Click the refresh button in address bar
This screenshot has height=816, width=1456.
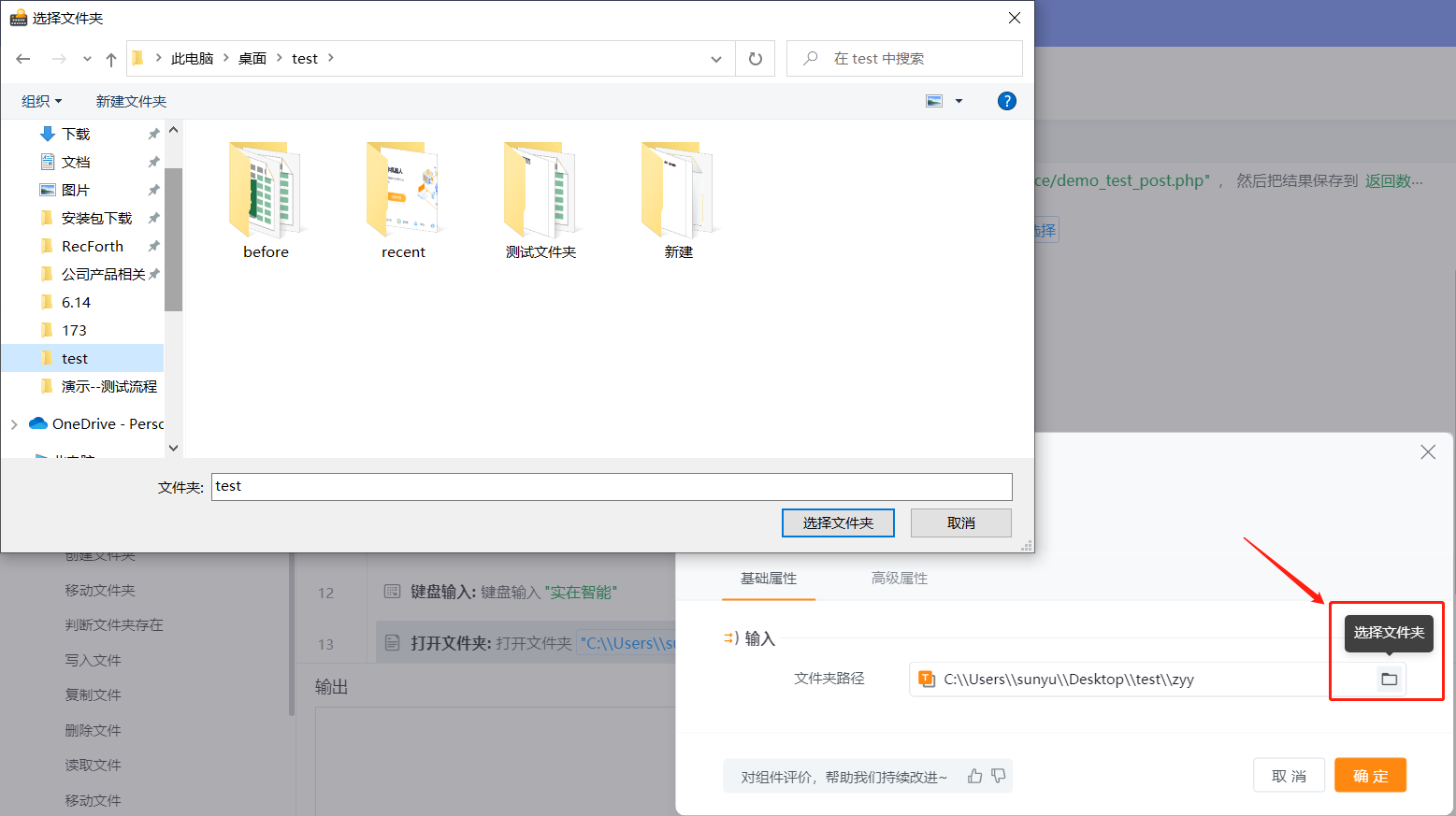pos(756,59)
